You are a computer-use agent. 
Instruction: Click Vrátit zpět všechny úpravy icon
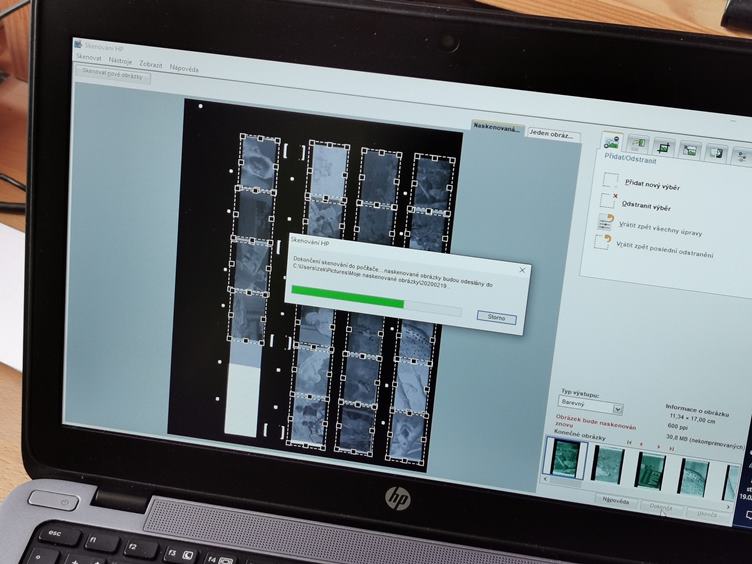pos(606,221)
